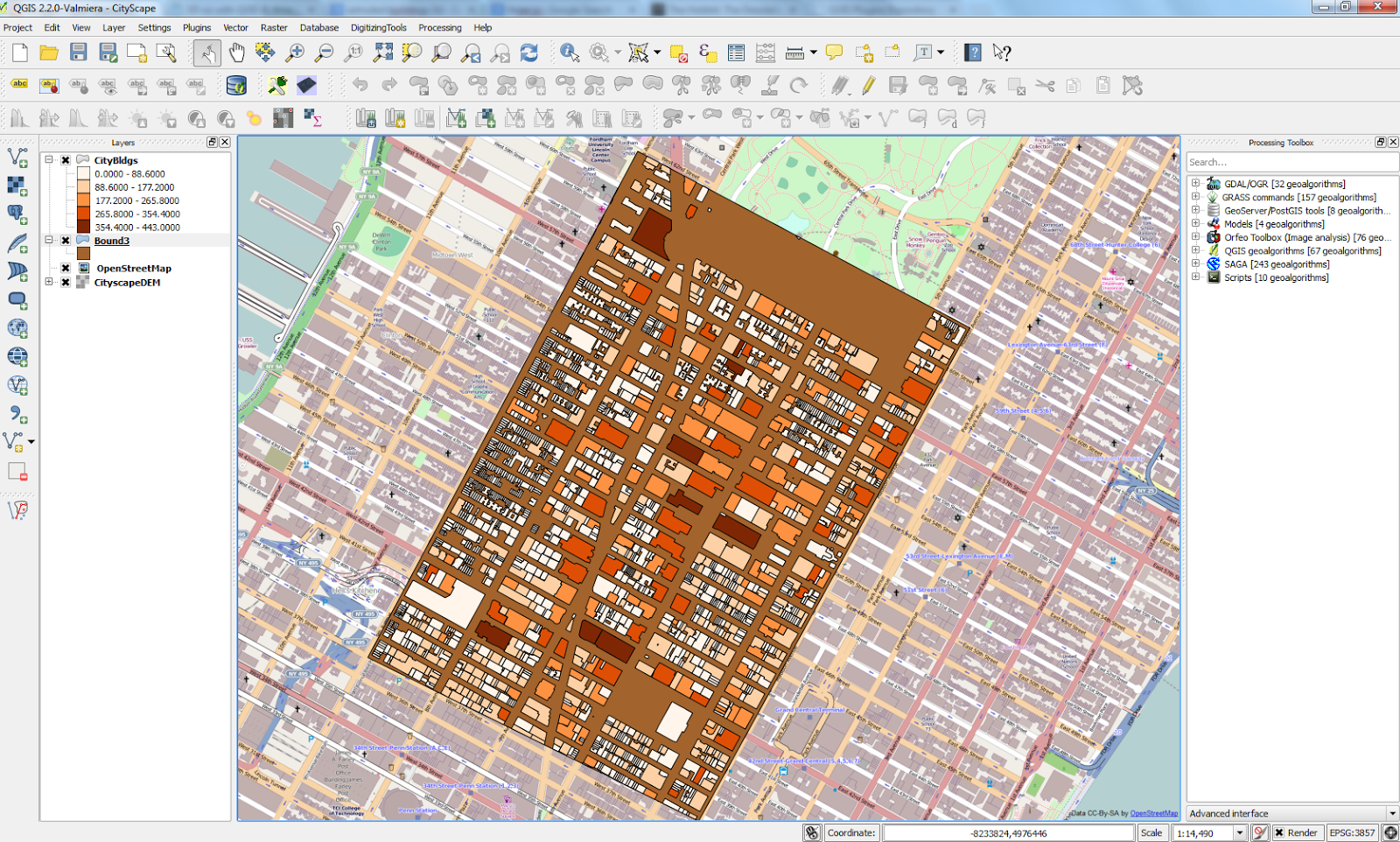Image resolution: width=1400 pixels, height=842 pixels.
Task: Collapse the CityBldgs legend classes
Action: [49, 159]
